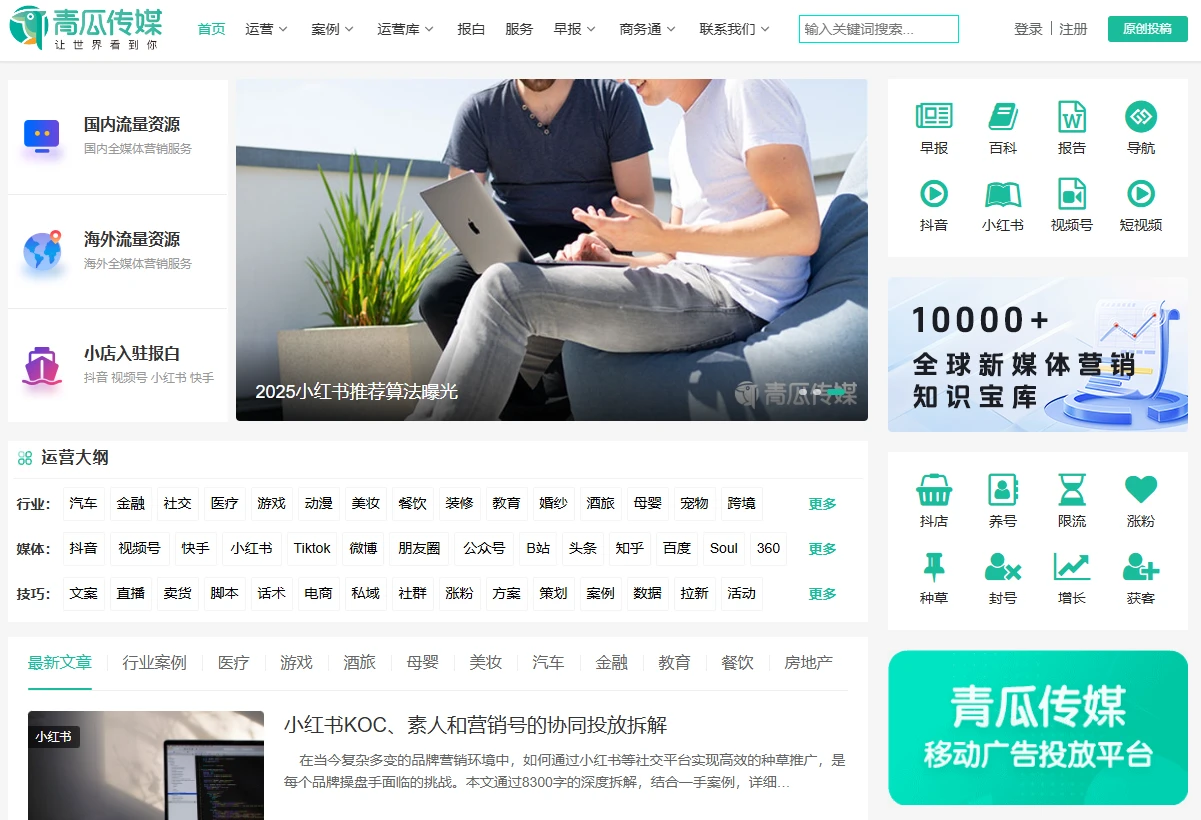Select the 种草 pushpin icon
This screenshot has height=820, width=1201.
pyautogui.click(x=934, y=567)
